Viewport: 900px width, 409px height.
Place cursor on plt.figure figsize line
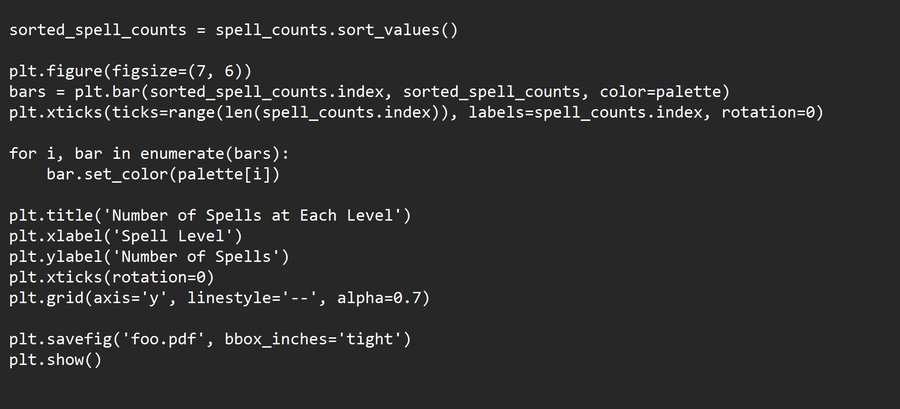[x=132, y=71]
